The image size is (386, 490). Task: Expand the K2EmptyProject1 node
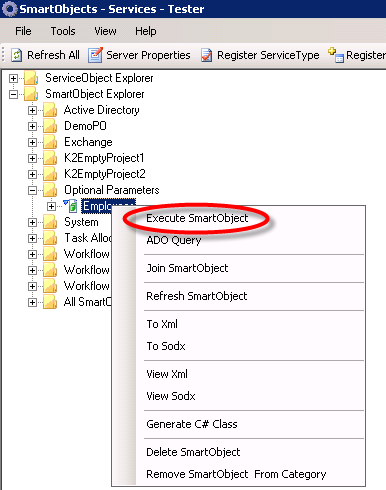[x=32, y=158]
